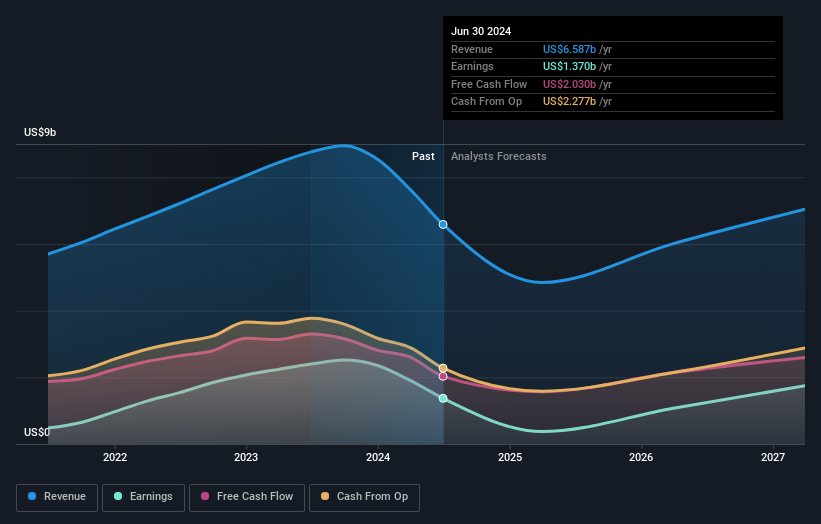
Task: Click the Revenue row label in tooltip
Action: [472, 49]
